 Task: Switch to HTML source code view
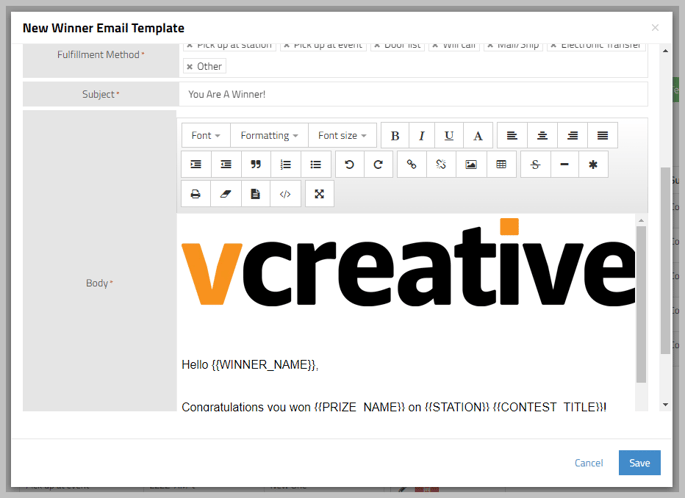[285, 194]
